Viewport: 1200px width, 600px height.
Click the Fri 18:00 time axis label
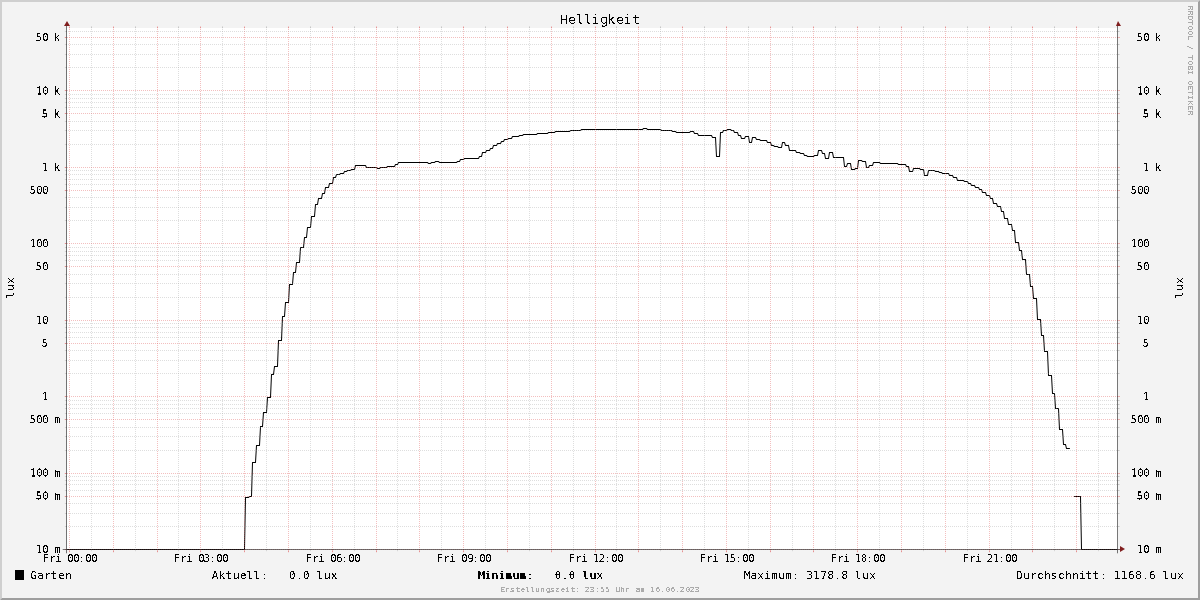[x=858, y=558]
